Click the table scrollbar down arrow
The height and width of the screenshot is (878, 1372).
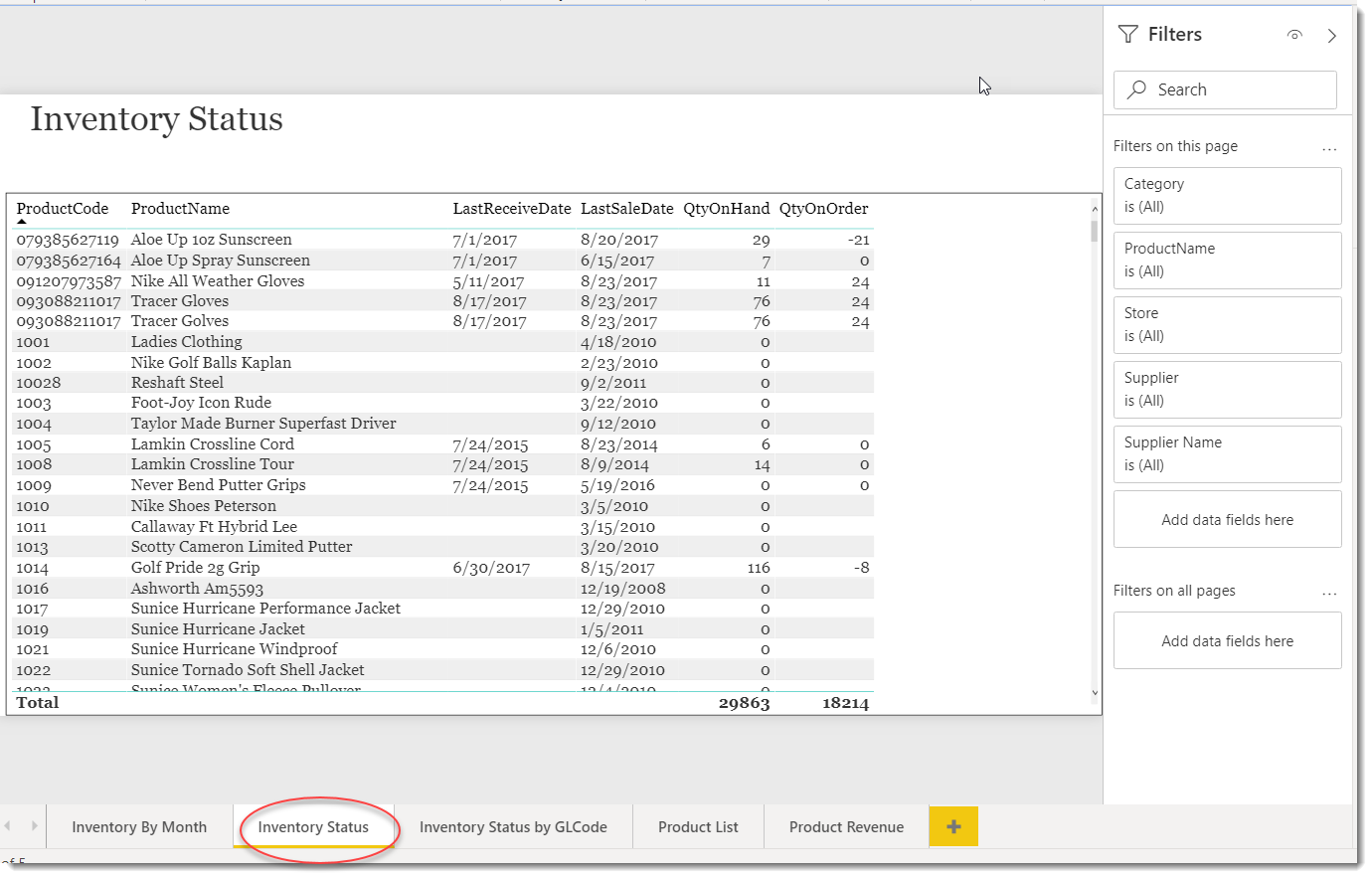point(1095,693)
